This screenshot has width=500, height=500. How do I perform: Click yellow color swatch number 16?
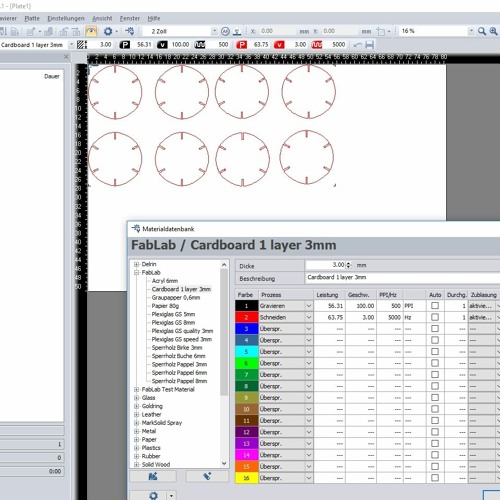point(246,478)
